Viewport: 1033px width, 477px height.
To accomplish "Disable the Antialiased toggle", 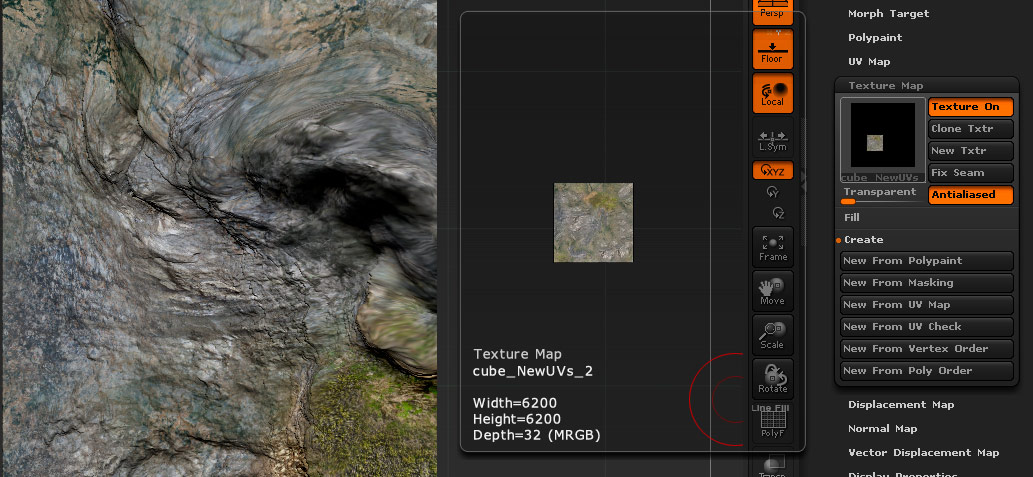I will (970, 195).
